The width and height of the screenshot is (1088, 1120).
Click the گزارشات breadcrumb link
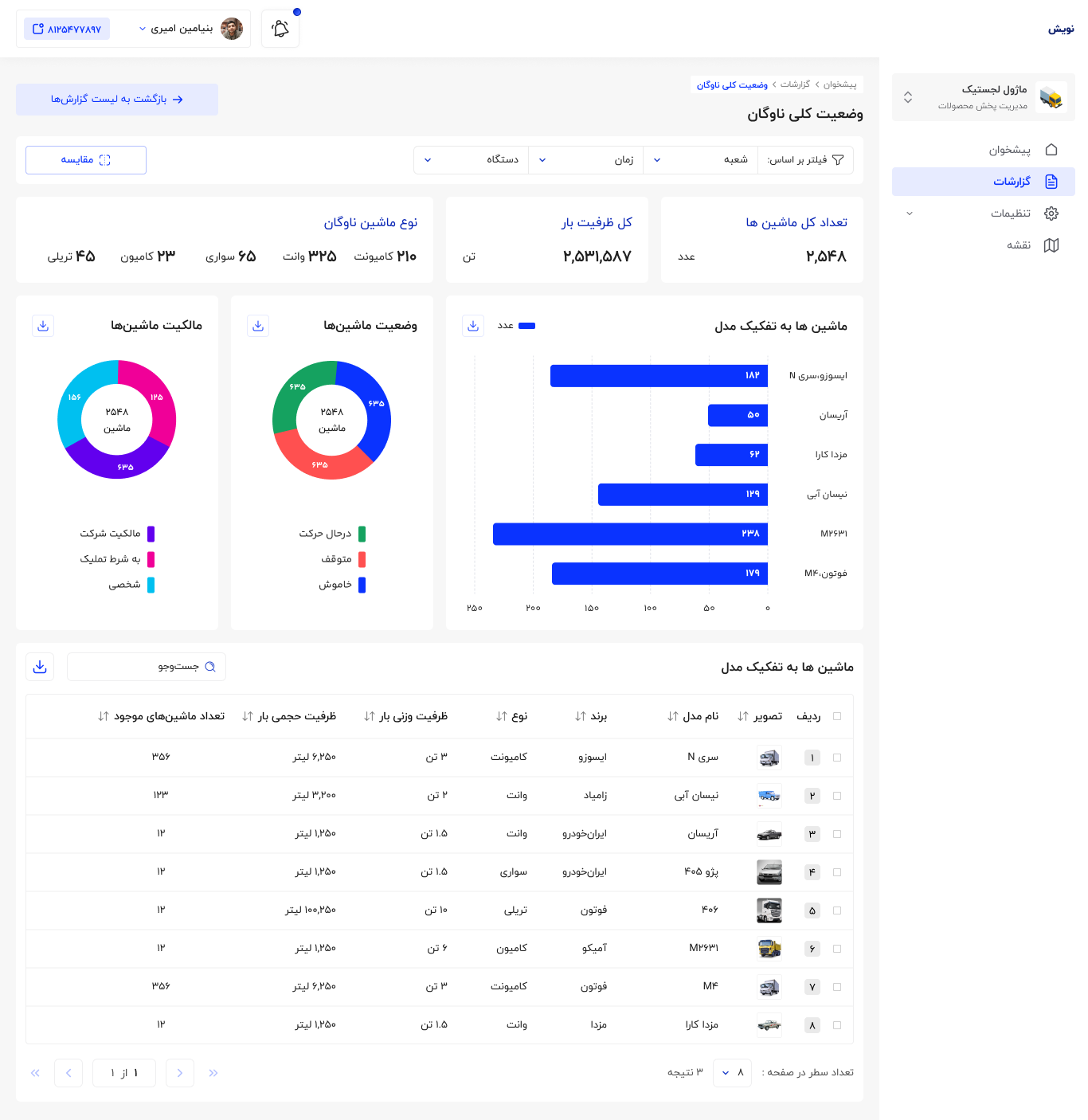[795, 84]
